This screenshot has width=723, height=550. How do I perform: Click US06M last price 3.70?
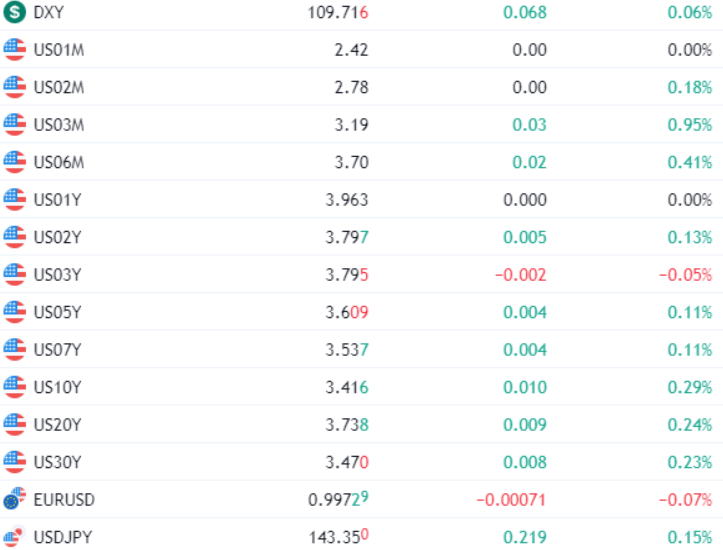point(351,162)
